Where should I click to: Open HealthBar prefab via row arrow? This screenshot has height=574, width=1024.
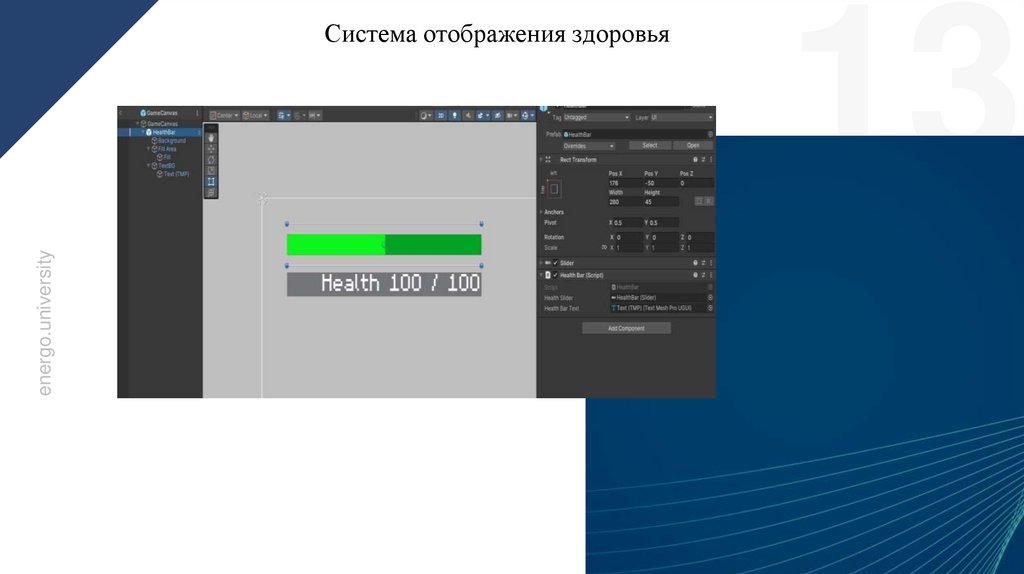199,133
